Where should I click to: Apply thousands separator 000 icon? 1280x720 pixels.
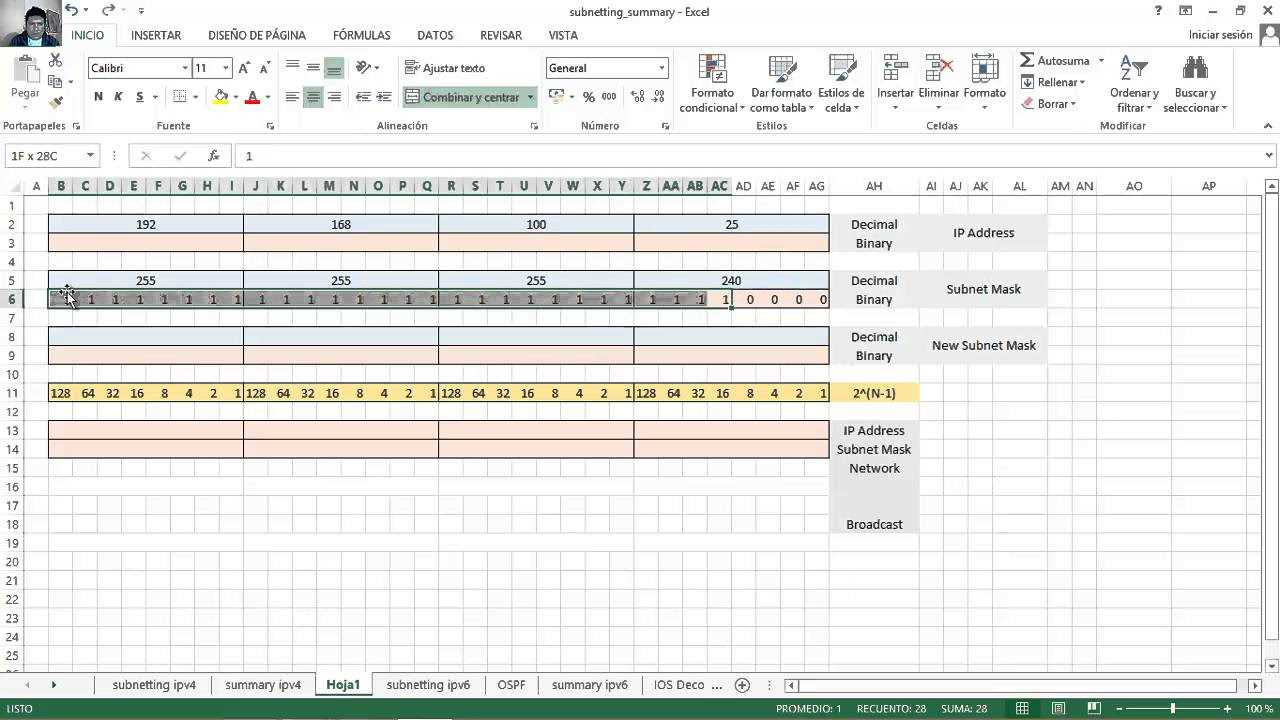coord(608,97)
